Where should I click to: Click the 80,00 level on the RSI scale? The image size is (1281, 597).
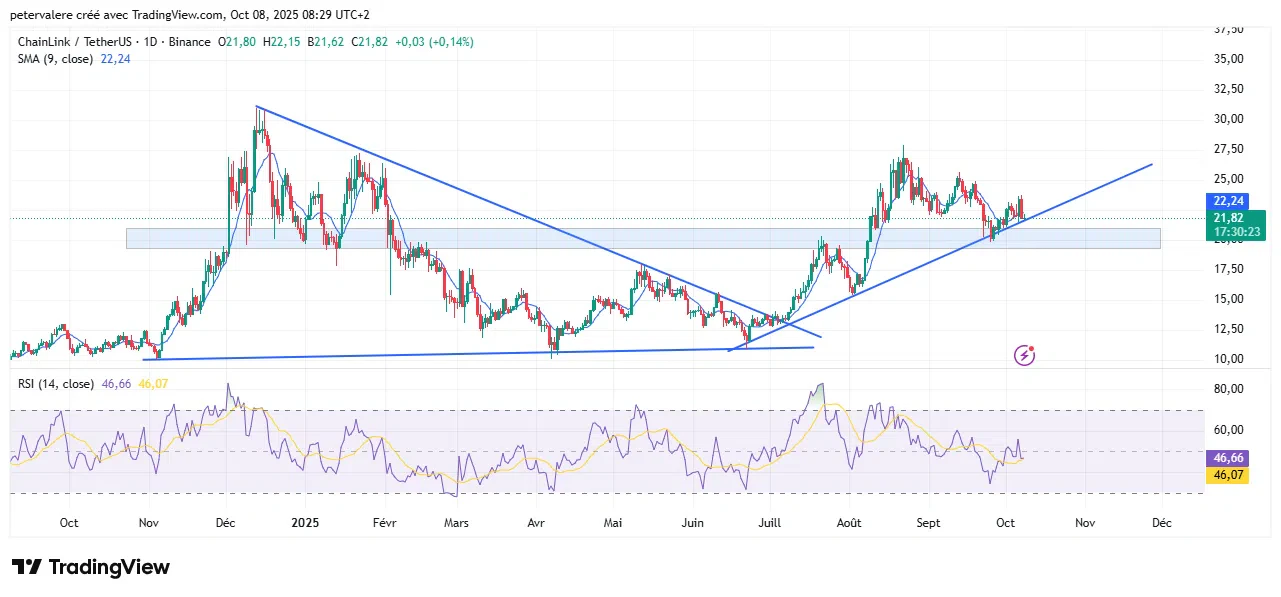[x=1227, y=389]
